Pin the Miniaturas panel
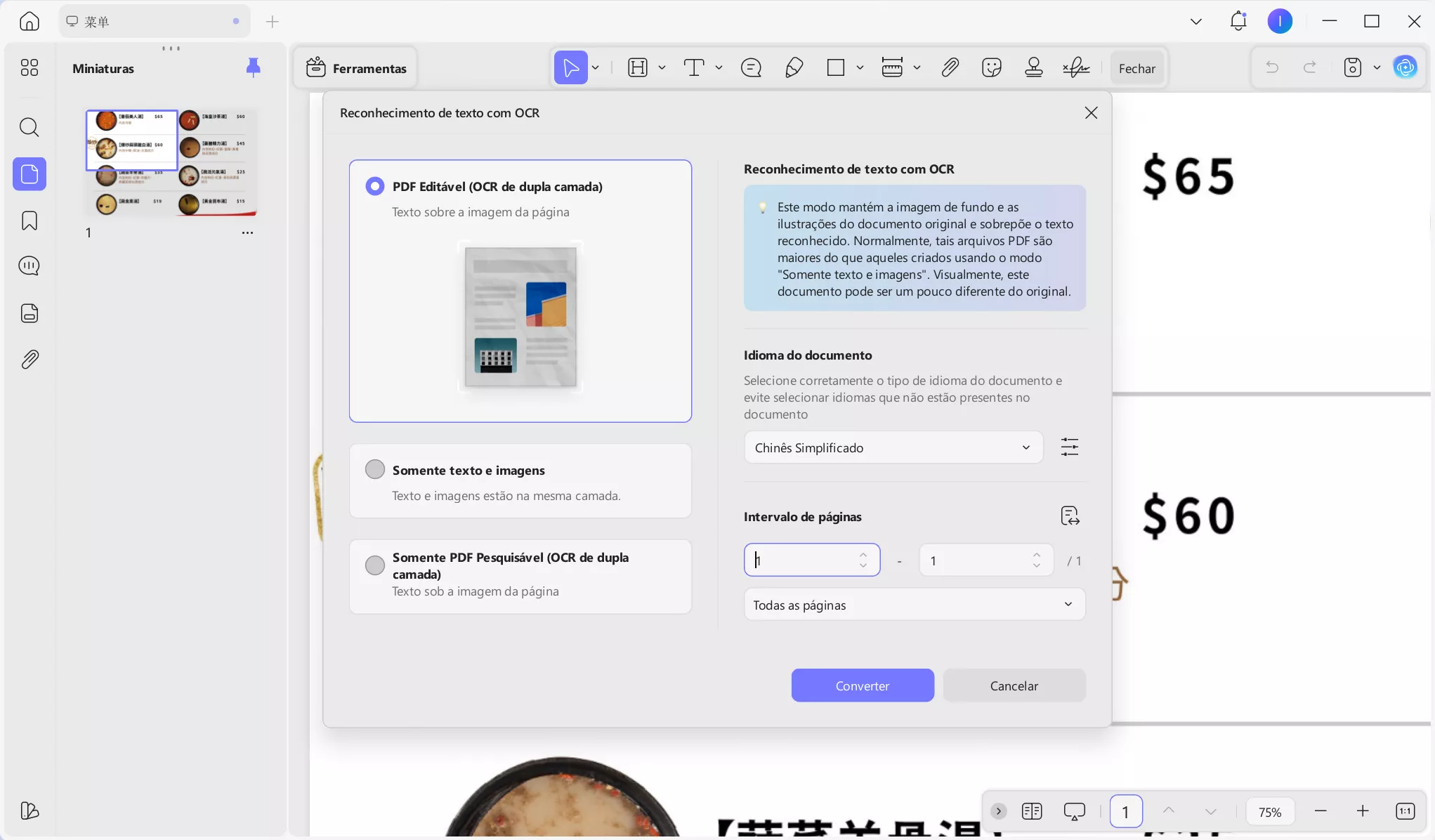The height and width of the screenshot is (840, 1435). [x=253, y=67]
